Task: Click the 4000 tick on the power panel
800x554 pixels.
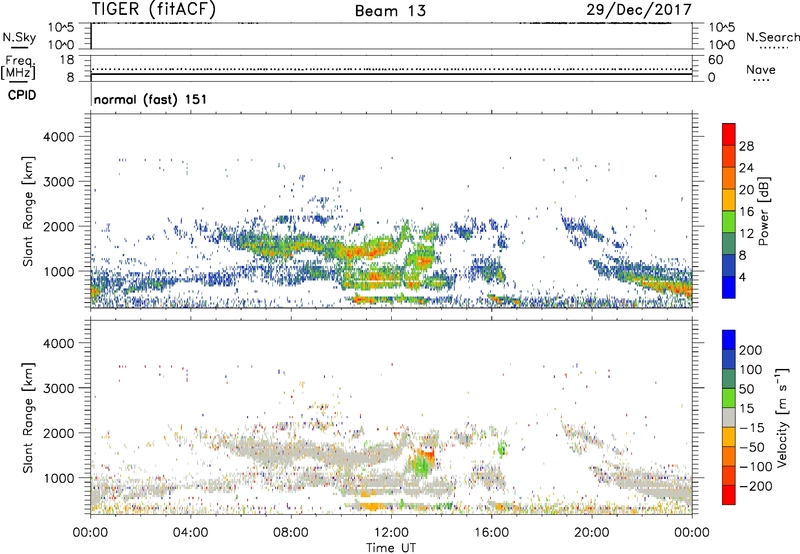Action: [59, 137]
